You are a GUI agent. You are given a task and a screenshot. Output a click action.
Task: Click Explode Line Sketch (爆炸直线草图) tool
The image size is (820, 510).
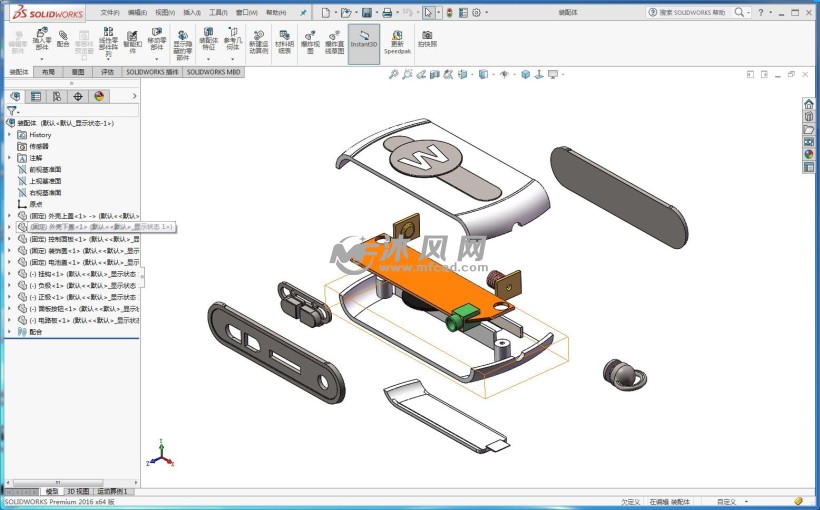coord(335,42)
